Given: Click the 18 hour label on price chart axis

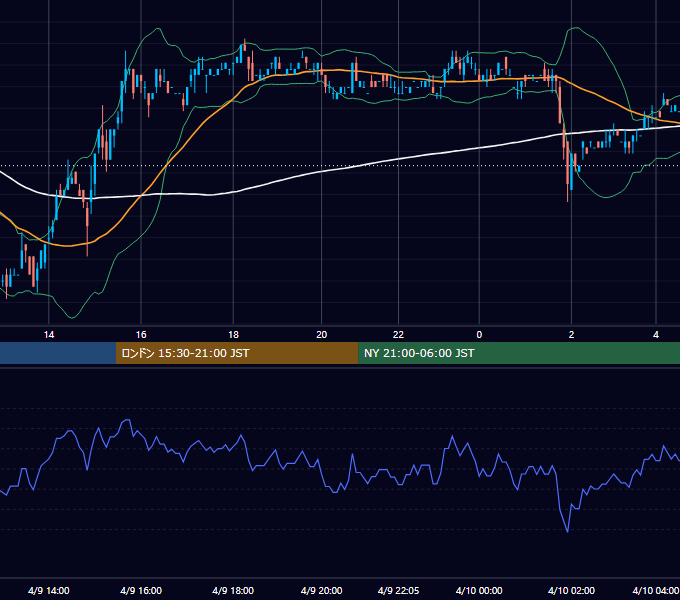Looking at the screenshot, I should point(233,335).
